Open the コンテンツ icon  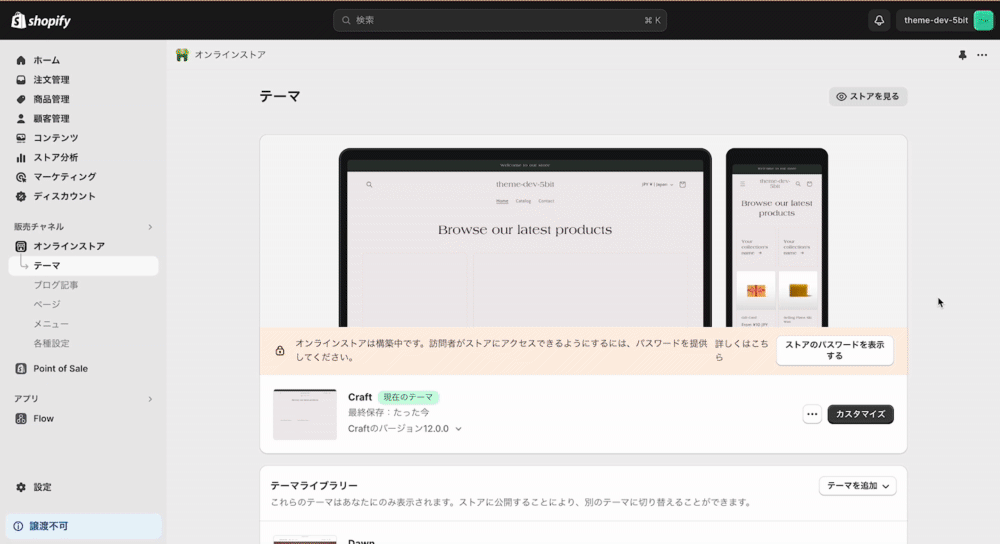click(21, 138)
